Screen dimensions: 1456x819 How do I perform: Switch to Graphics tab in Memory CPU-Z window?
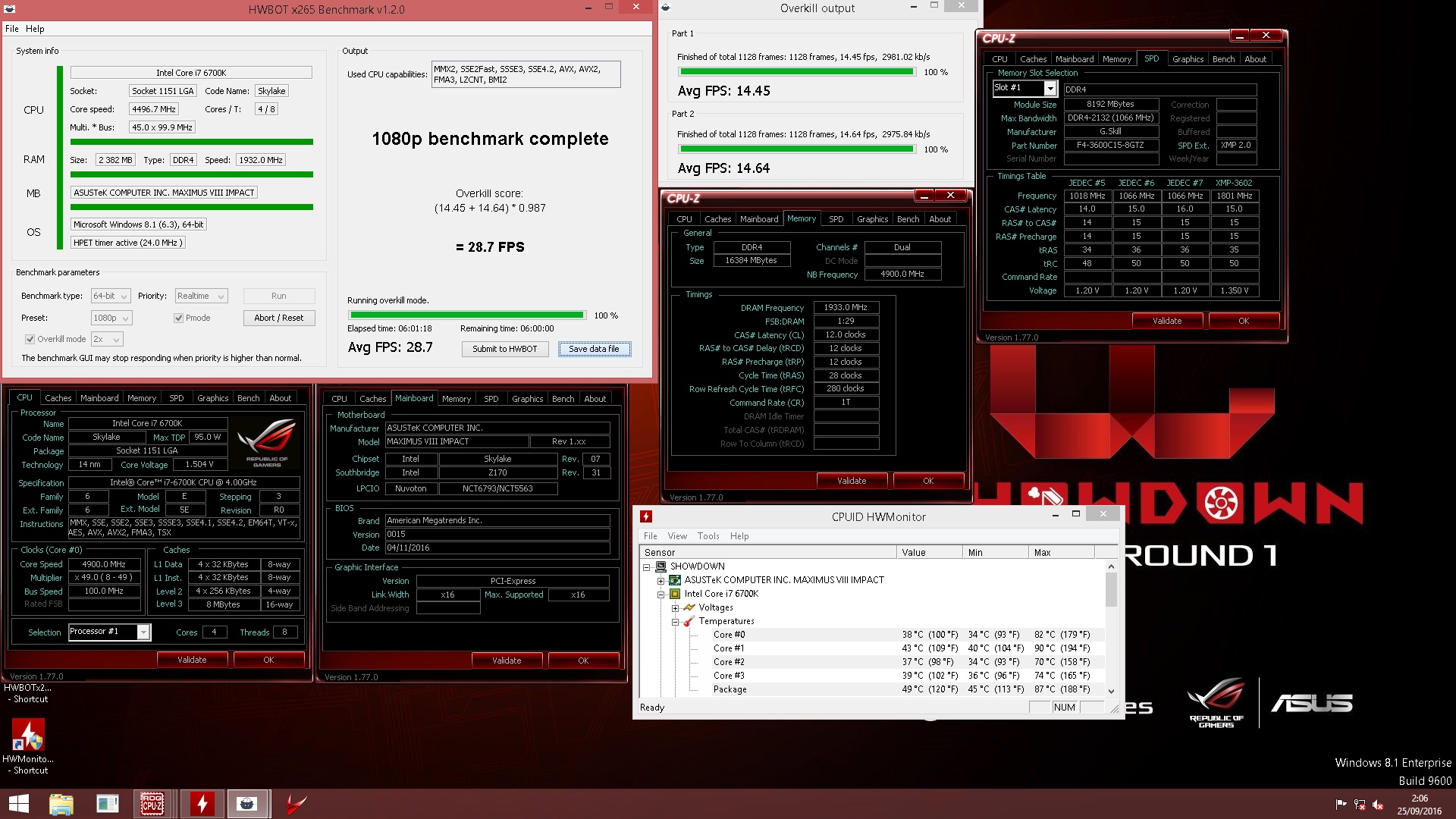point(872,219)
